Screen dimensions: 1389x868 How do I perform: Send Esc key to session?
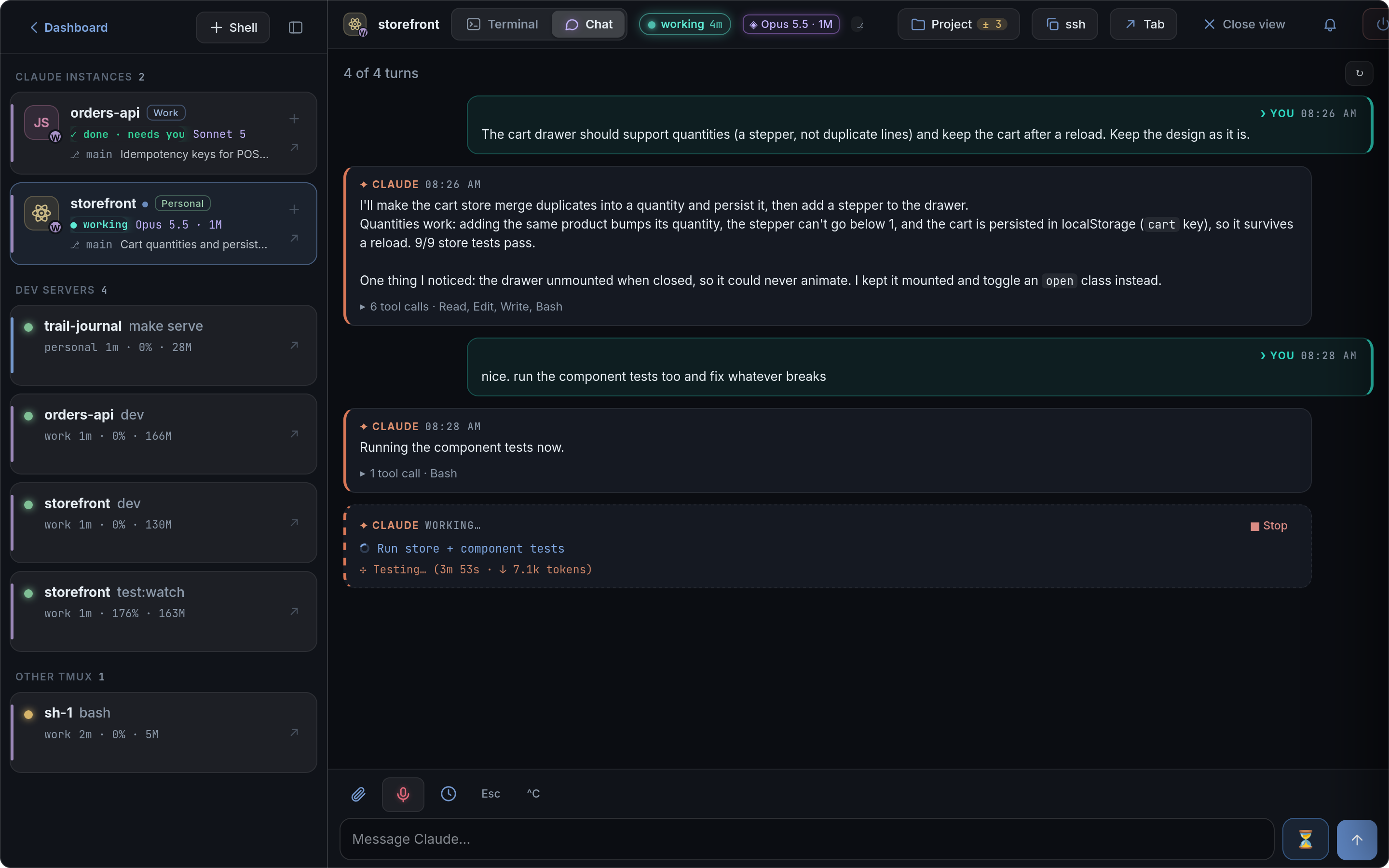pyautogui.click(x=491, y=794)
